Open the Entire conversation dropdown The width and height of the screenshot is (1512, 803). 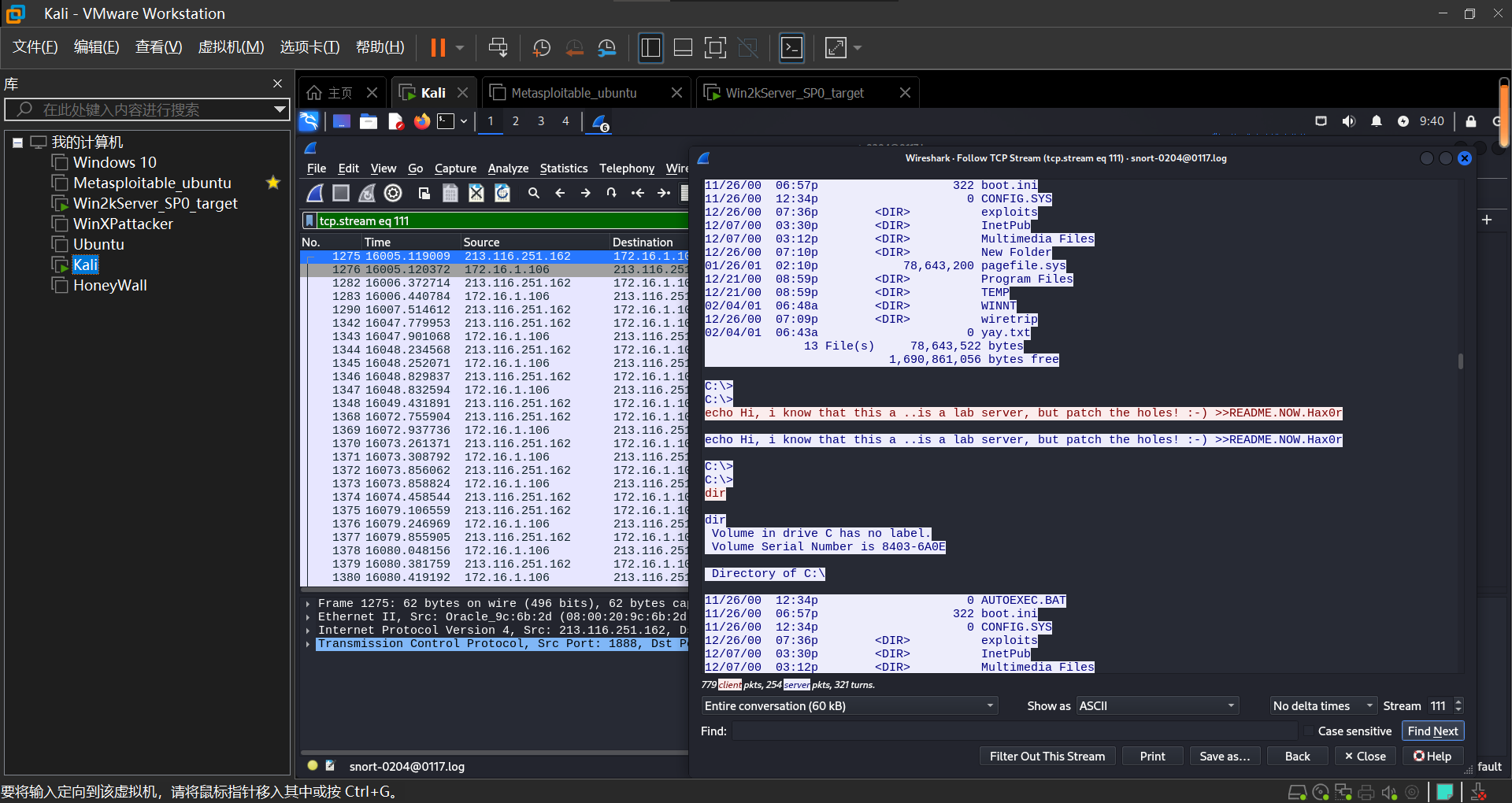coord(849,706)
